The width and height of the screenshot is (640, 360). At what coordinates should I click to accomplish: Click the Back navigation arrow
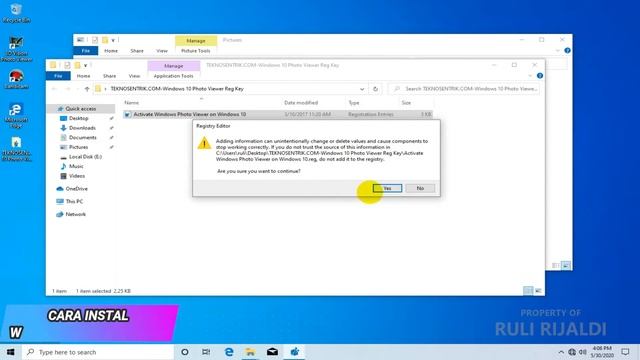click(x=55, y=89)
